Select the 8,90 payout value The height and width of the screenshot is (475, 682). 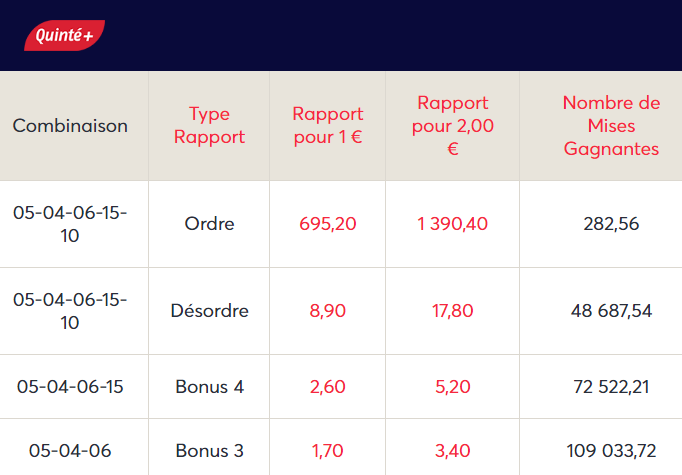pos(328,311)
